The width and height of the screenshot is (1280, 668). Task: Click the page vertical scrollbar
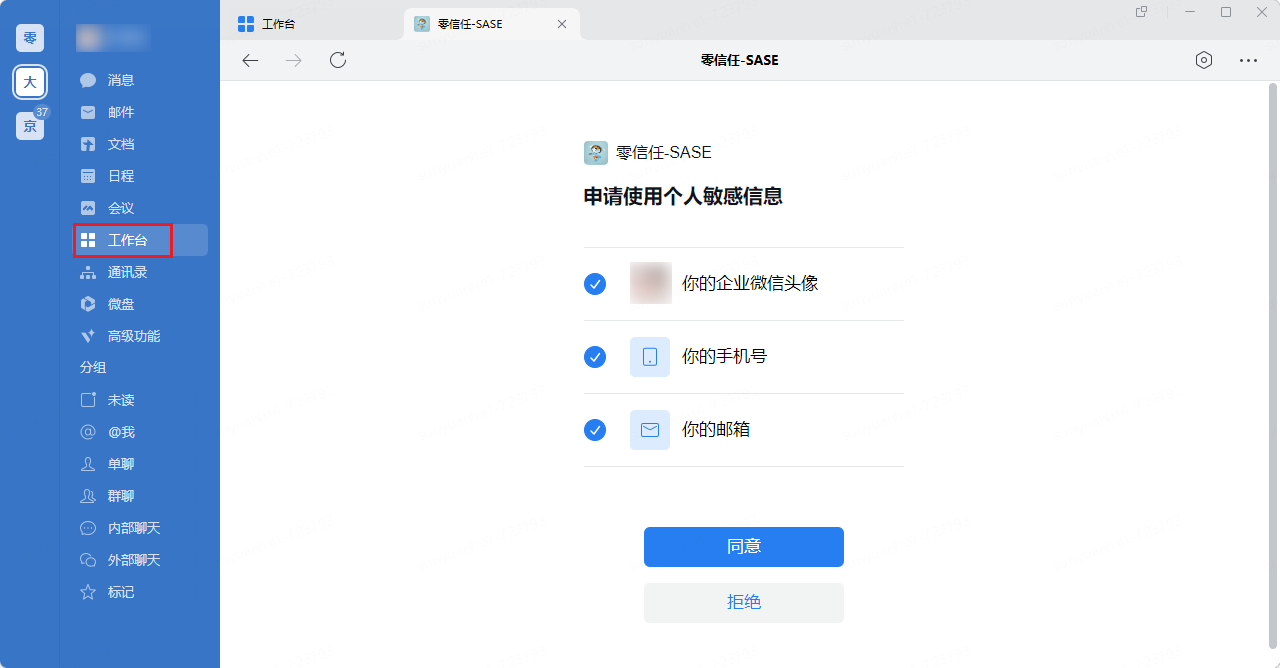(x=1273, y=365)
